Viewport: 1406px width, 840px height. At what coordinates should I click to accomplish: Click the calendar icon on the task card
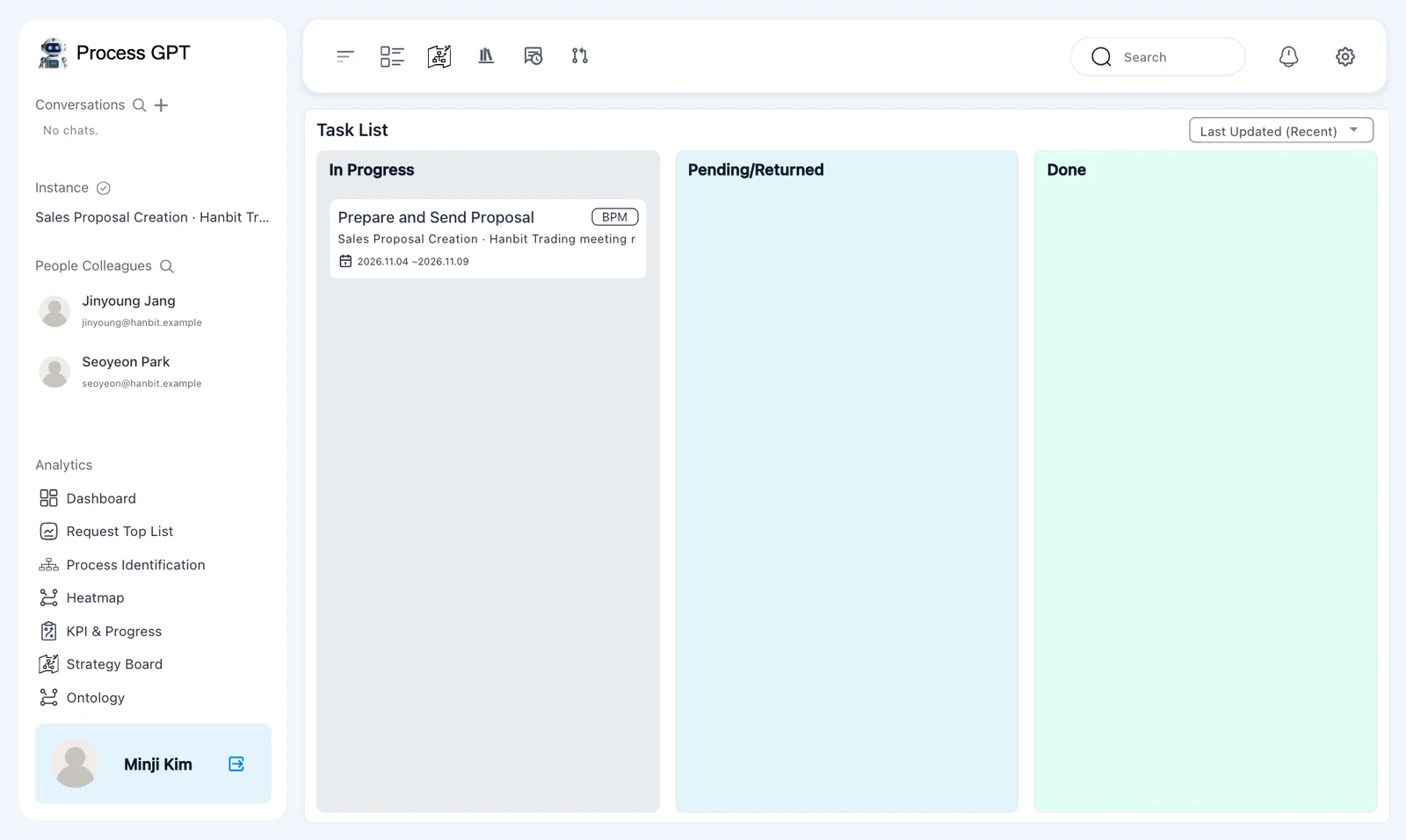point(345,261)
